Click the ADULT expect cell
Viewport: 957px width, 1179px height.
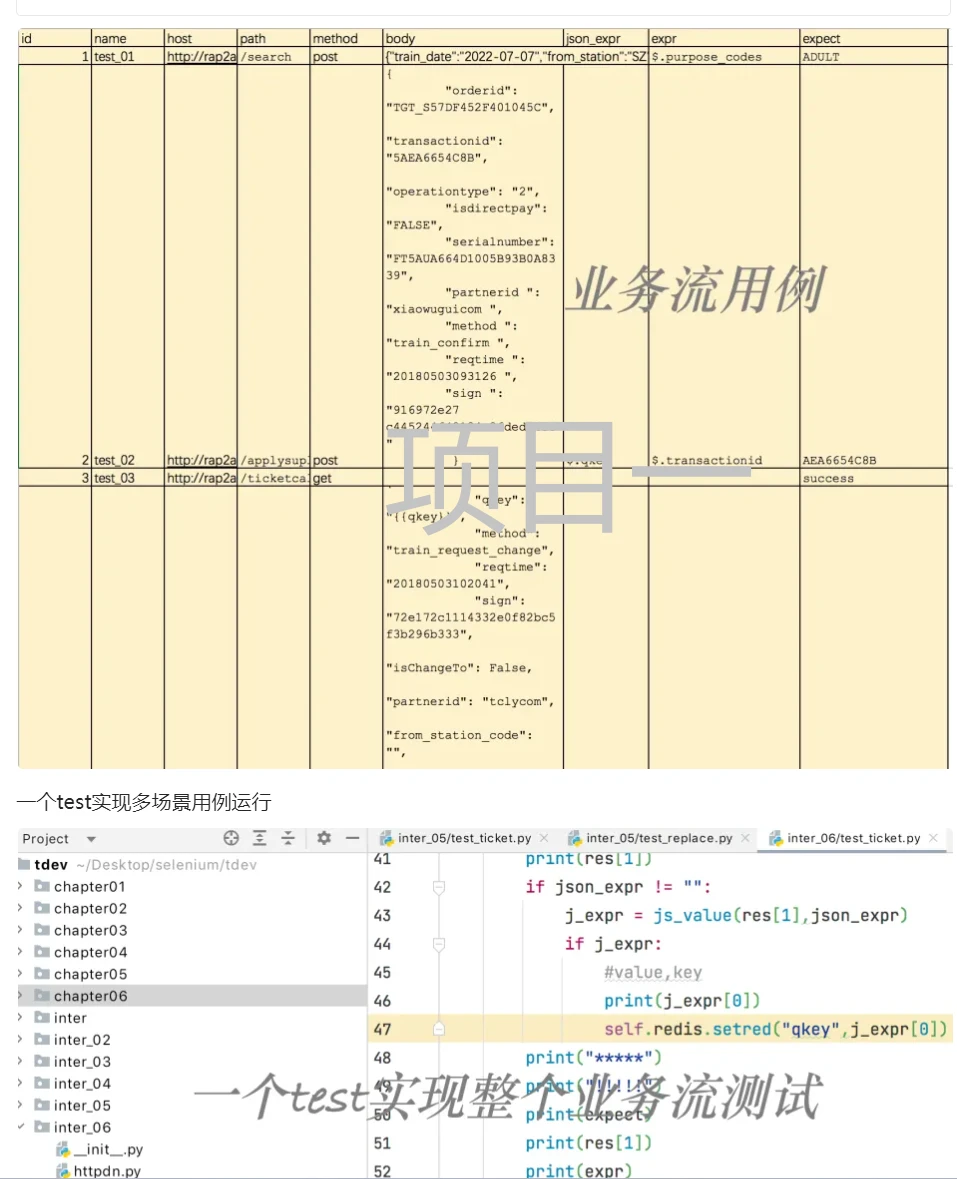(874, 56)
